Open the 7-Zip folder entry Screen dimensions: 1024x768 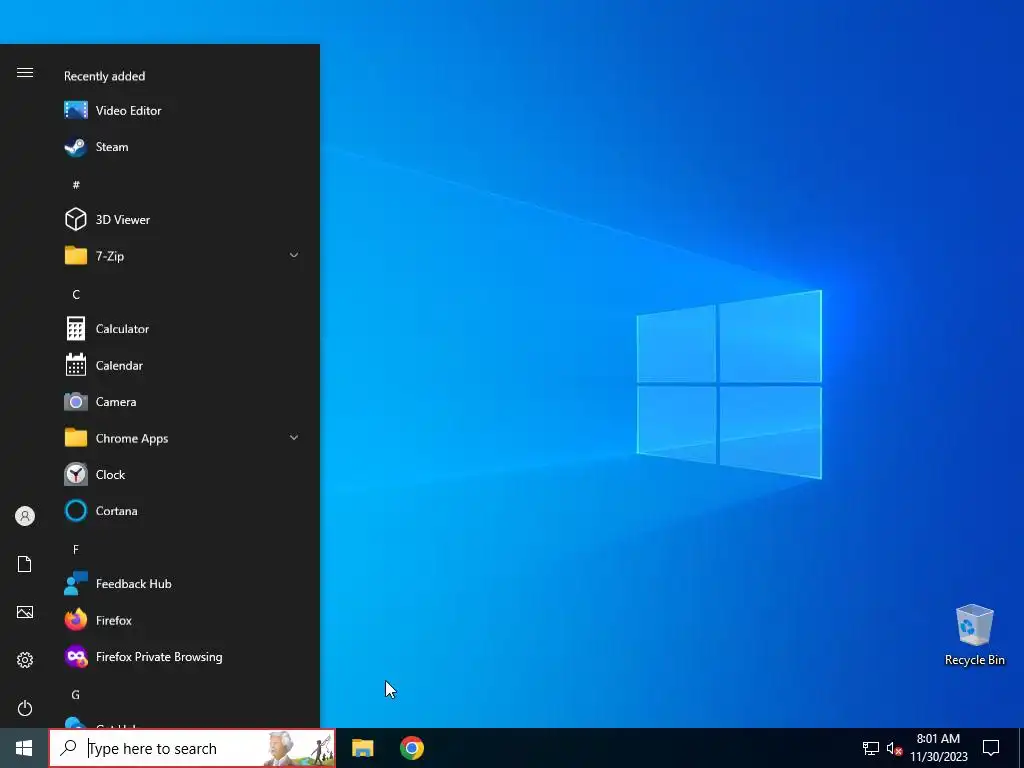(x=182, y=256)
